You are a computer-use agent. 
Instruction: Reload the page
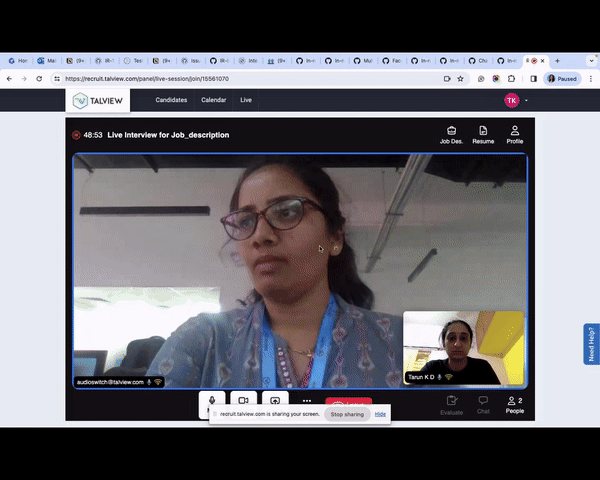(x=39, y=78)
